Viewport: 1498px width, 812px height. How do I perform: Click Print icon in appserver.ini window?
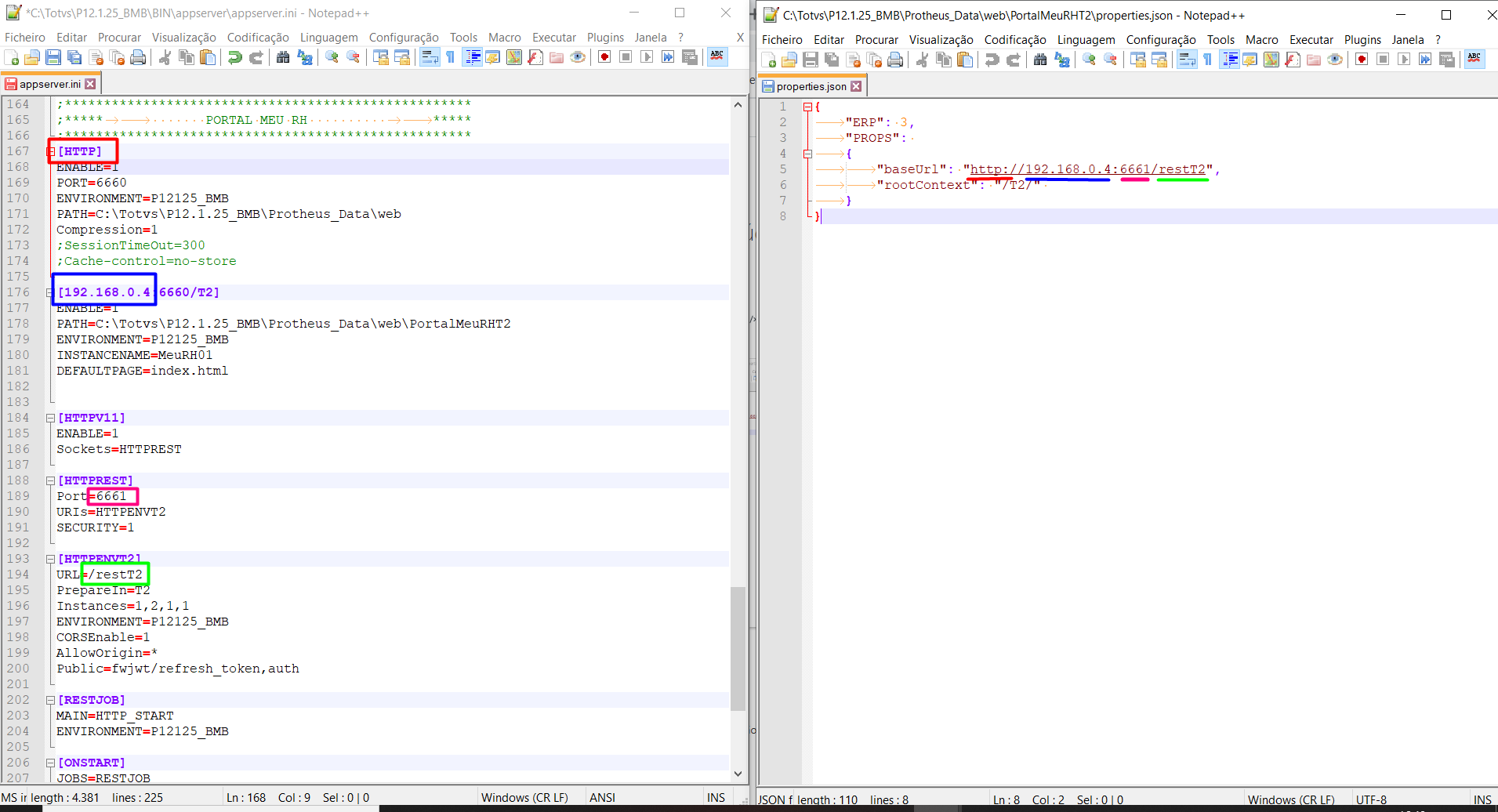pyautogui.click(x=138, y=57)
